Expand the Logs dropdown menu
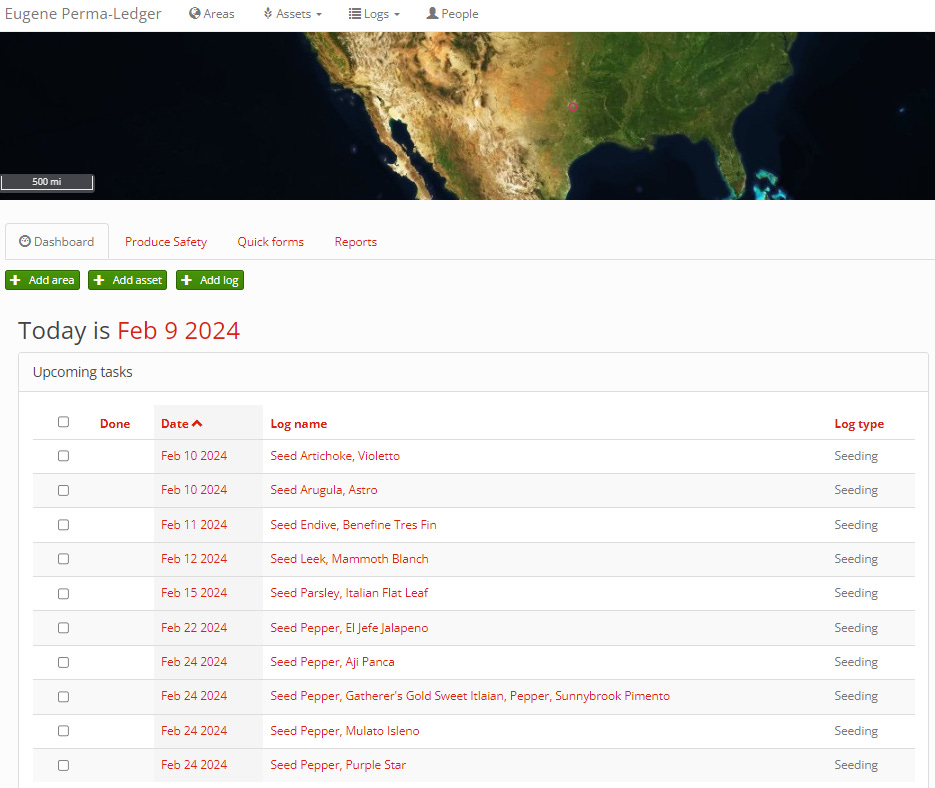 click(x=374, y=14)
